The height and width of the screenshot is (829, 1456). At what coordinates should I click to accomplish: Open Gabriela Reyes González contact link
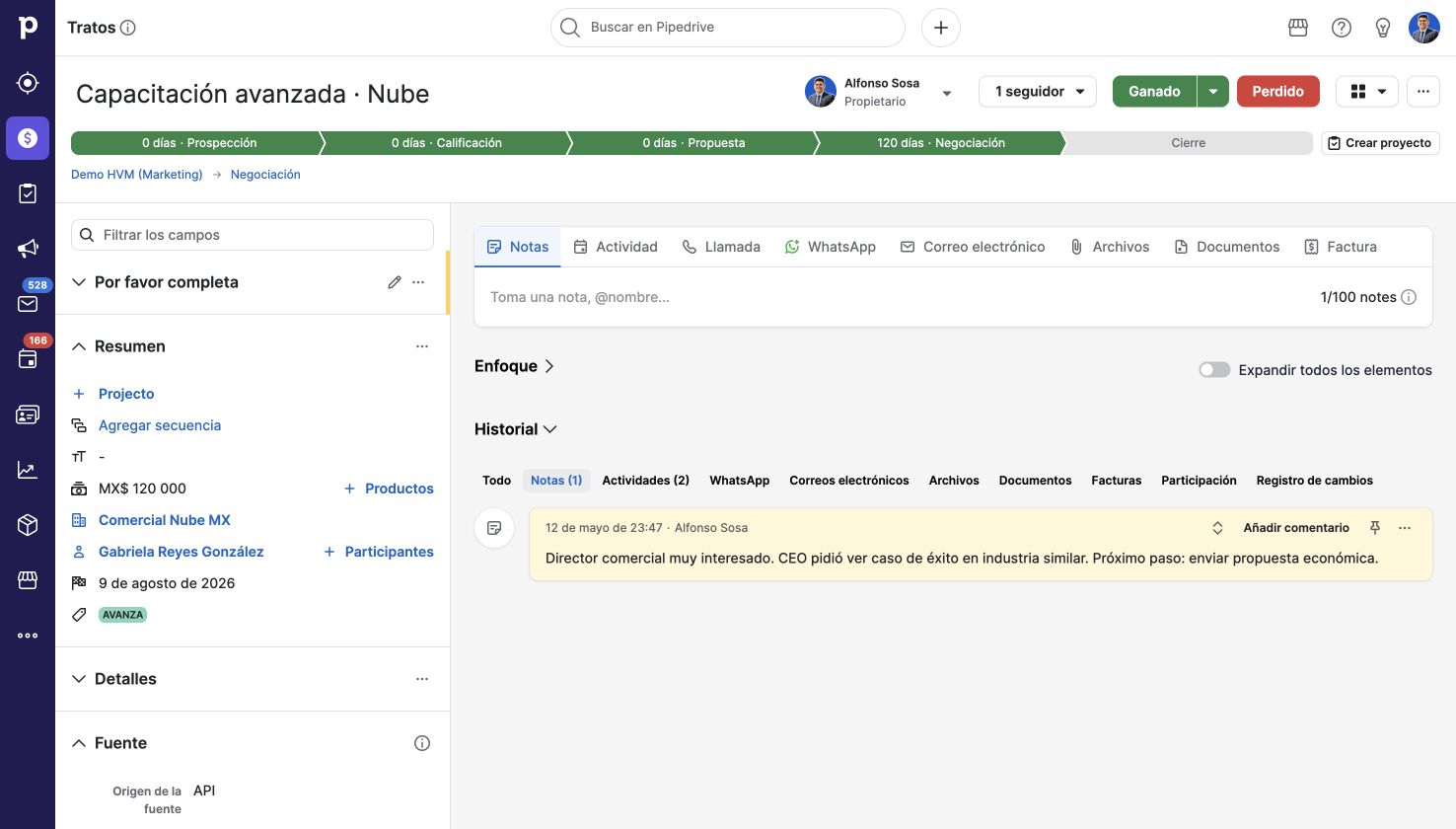182,552
